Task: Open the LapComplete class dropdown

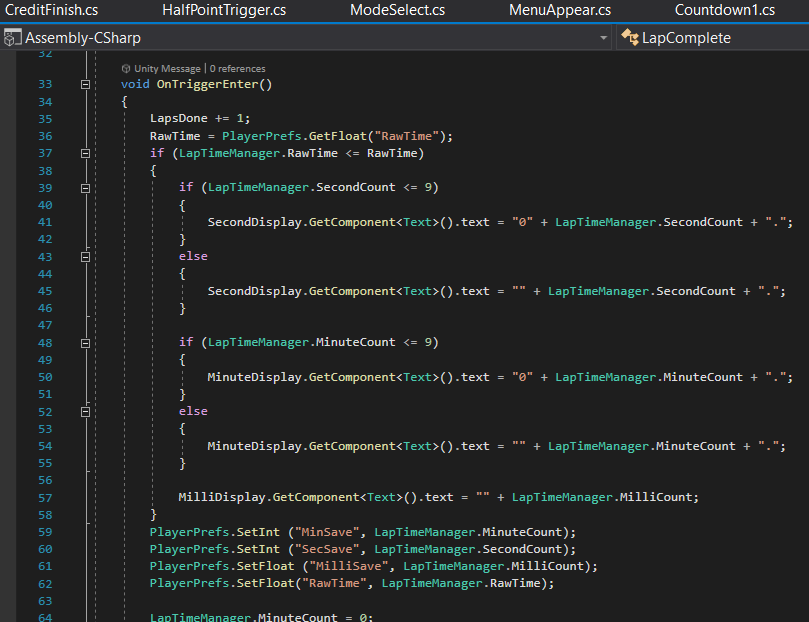Action: (x=712, y=38)
